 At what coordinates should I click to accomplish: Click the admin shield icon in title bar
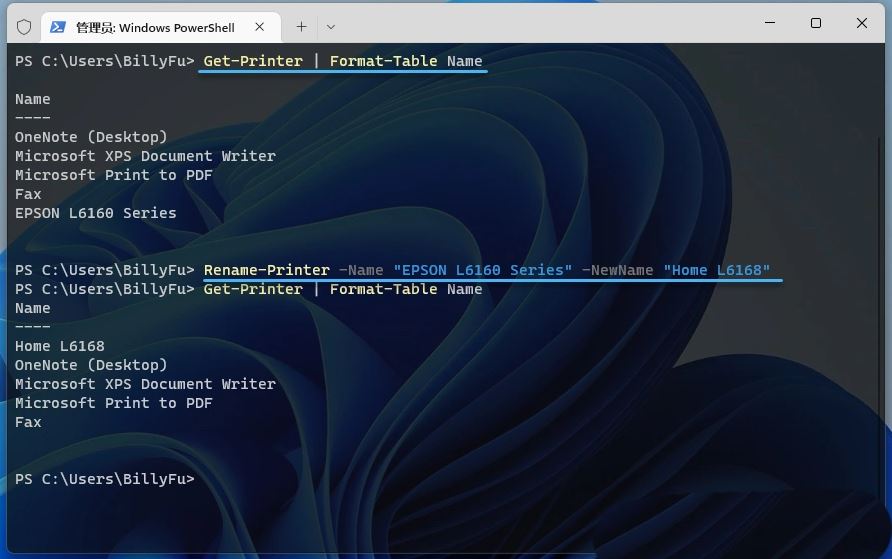(24, 27)
